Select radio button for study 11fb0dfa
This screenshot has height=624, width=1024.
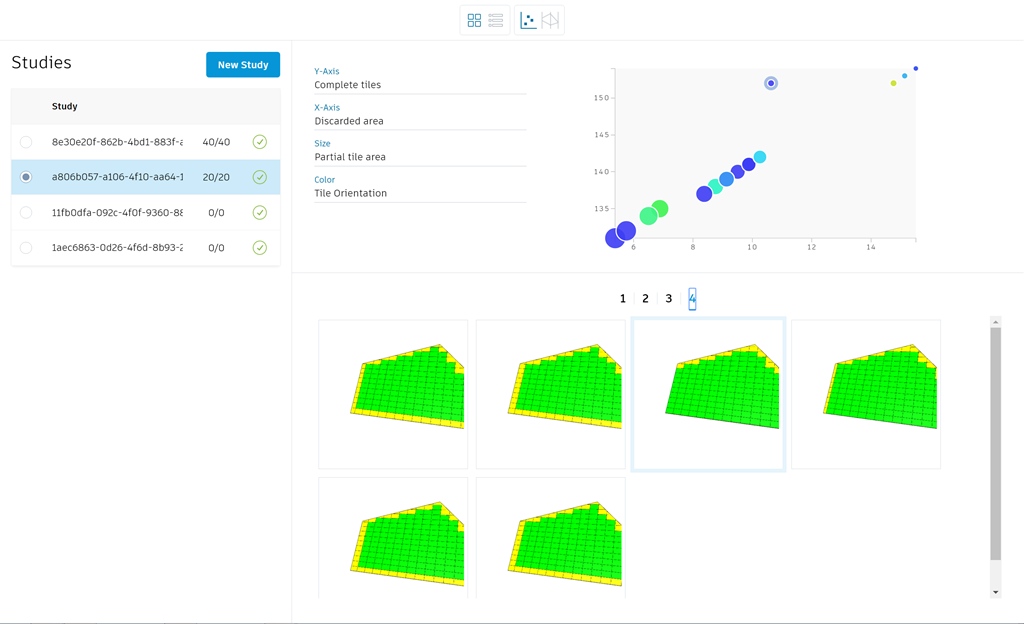(26, 212)
